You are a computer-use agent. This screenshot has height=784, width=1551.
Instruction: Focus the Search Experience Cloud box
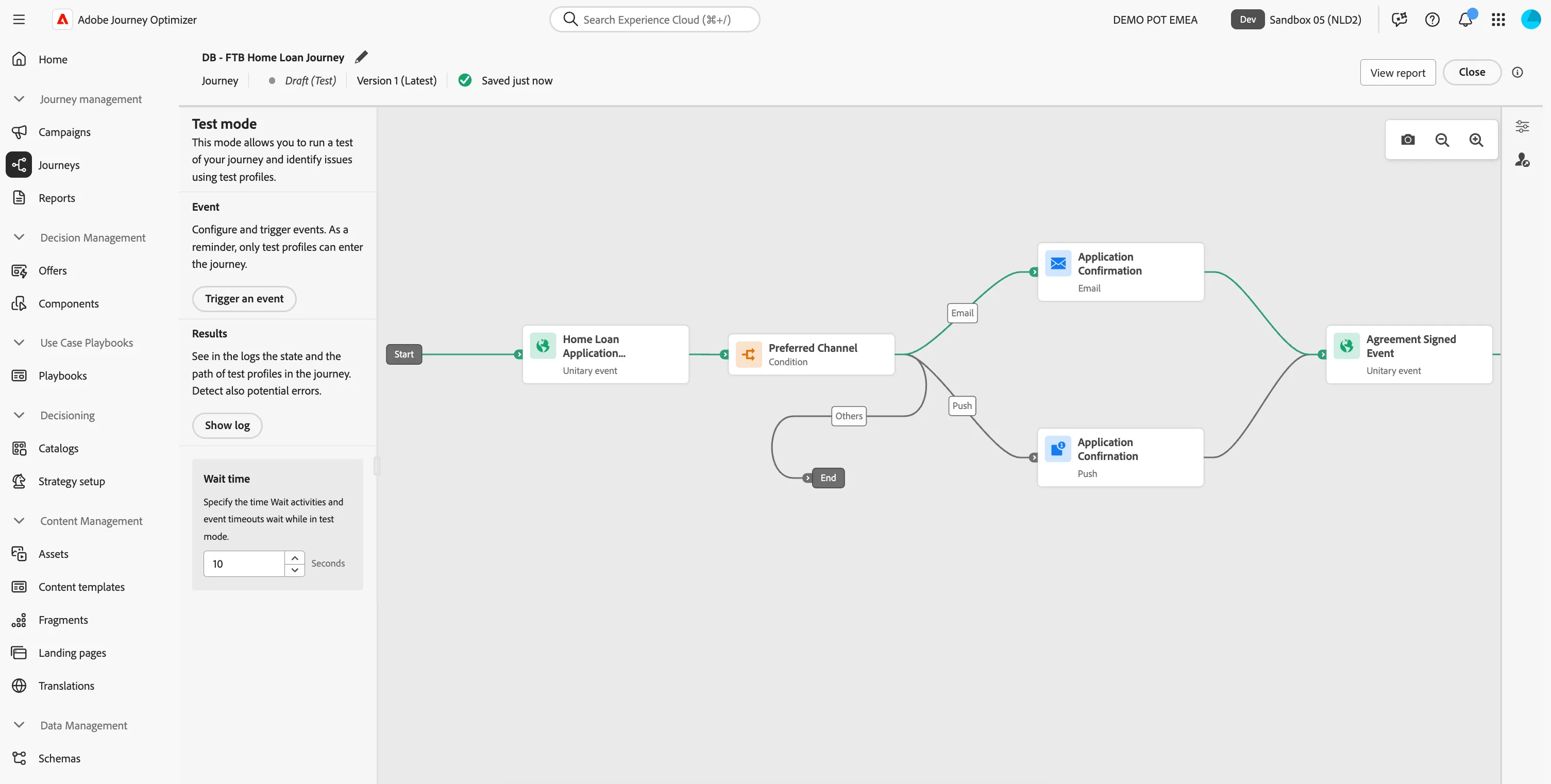point(654,19)
